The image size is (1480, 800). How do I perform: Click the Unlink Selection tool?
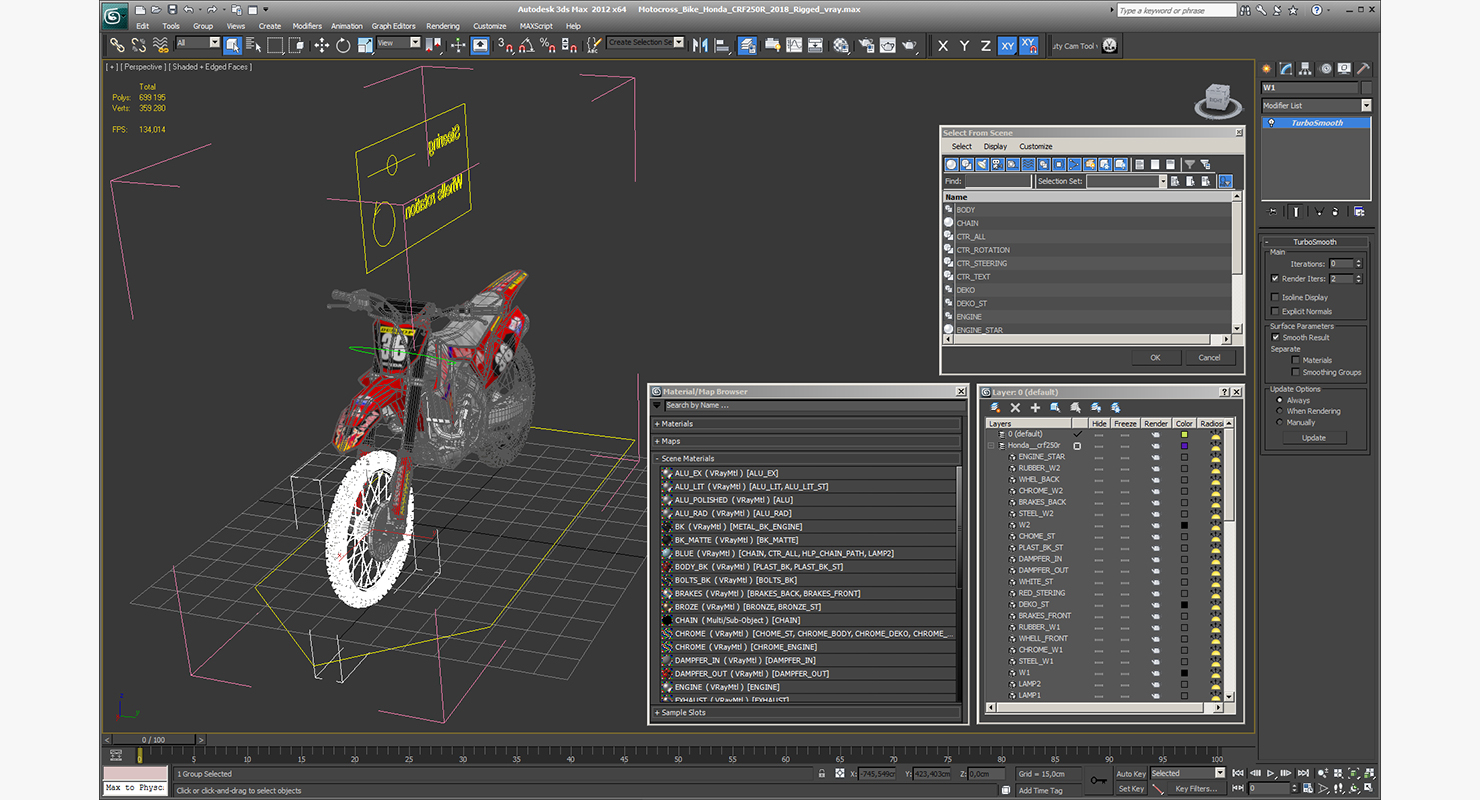click(x=138, y=45)
